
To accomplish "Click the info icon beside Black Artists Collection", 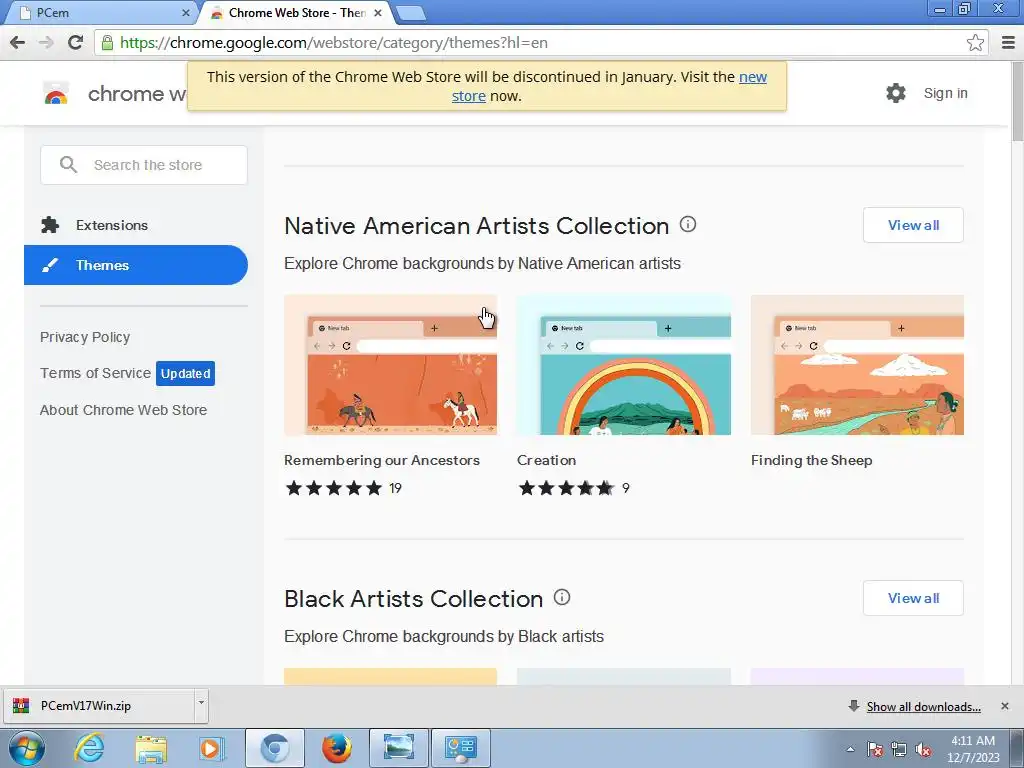I will (x=562, y=598).
